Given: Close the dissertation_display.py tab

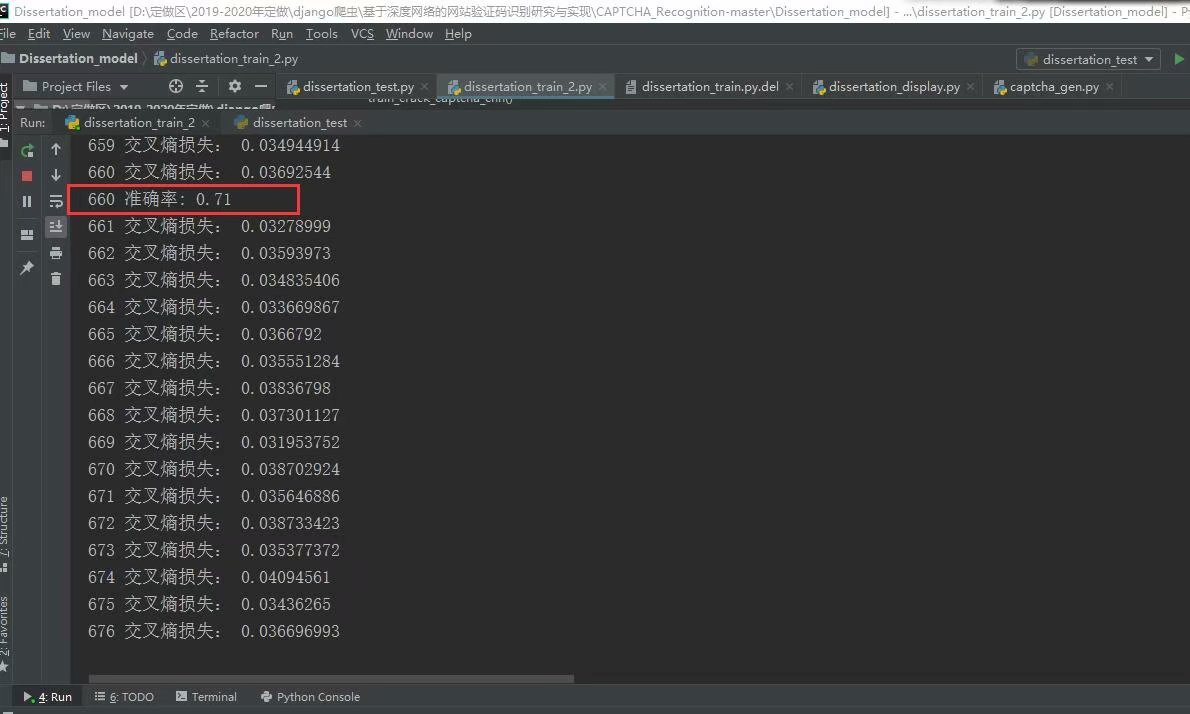Looking at the screenshot, I should click(971, 86).
